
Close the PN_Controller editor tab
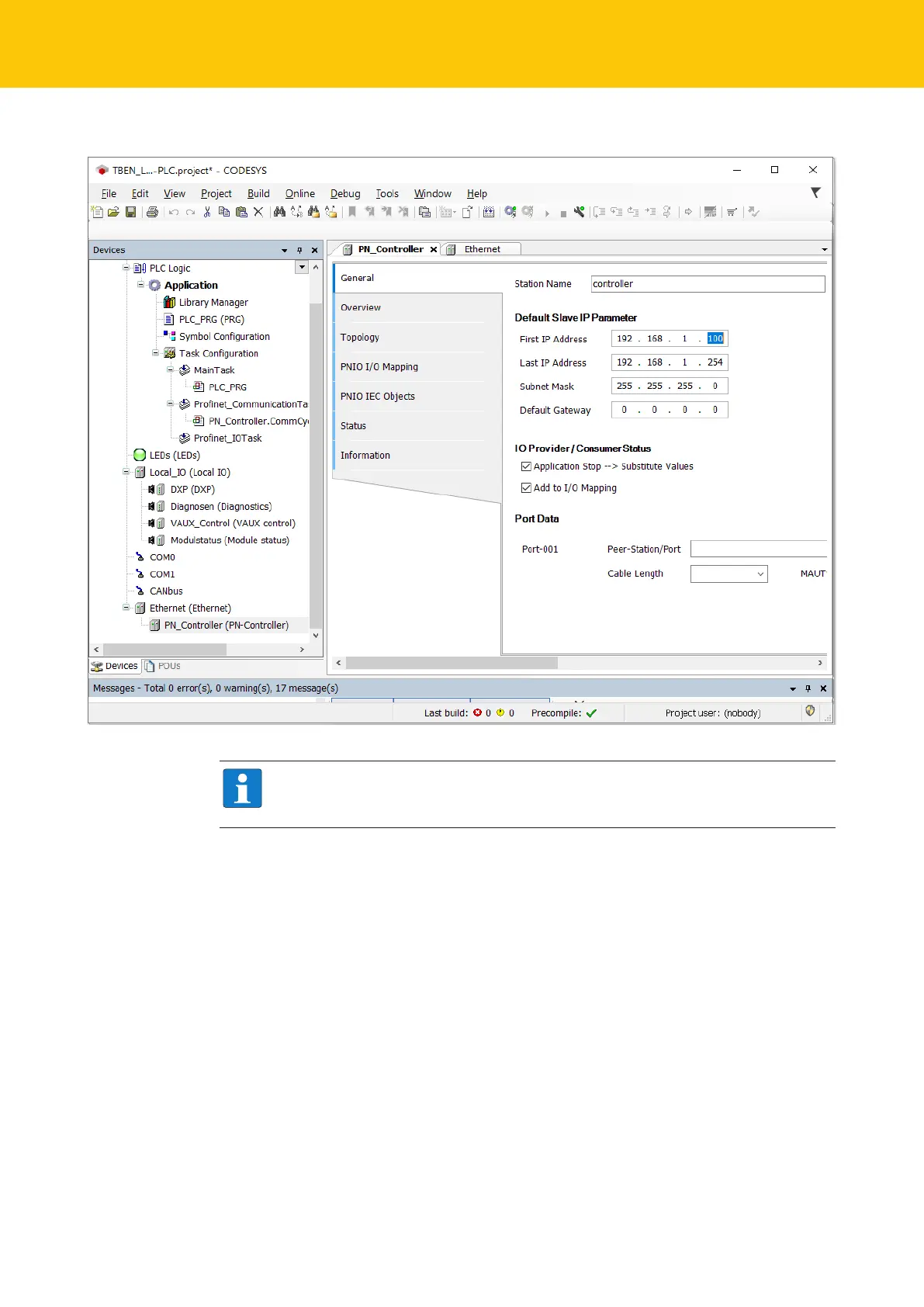[x=434, y=249]
